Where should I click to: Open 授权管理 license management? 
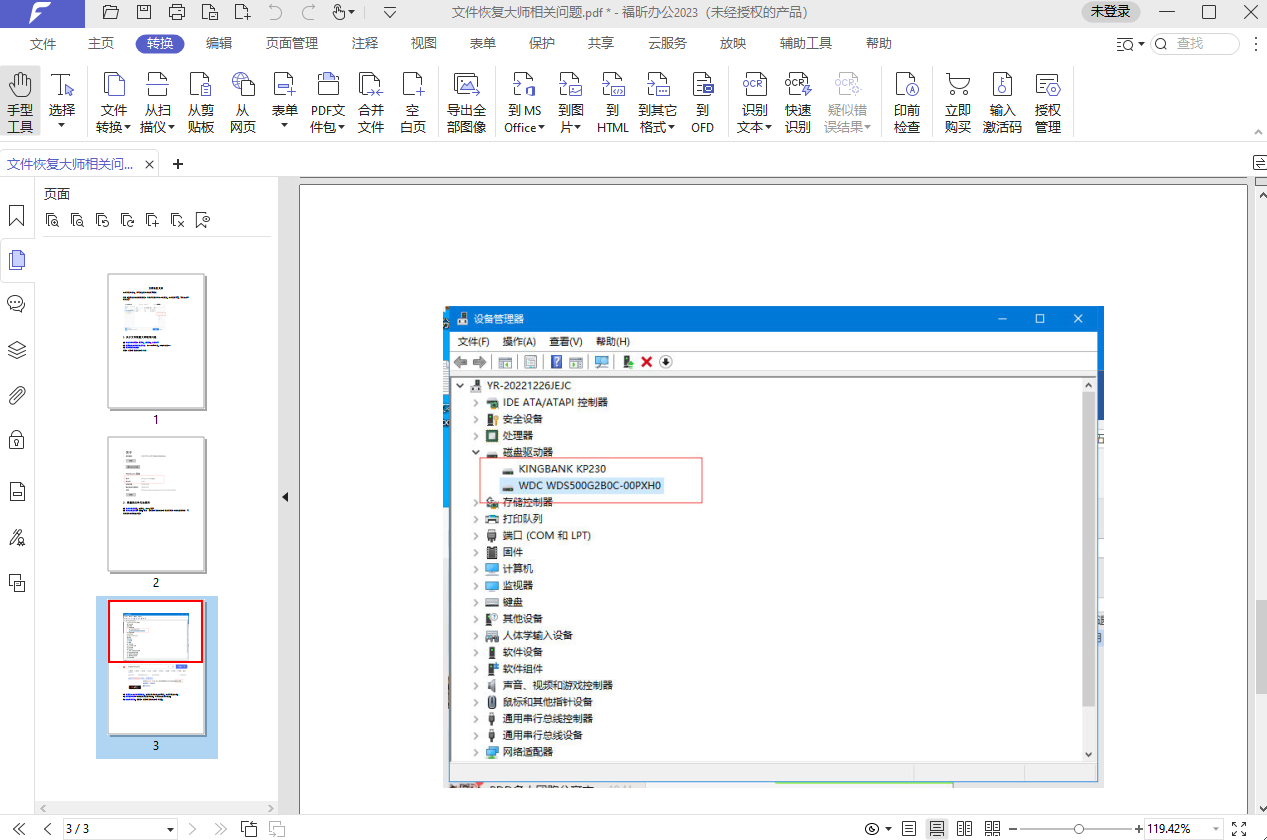[1048, 102]
